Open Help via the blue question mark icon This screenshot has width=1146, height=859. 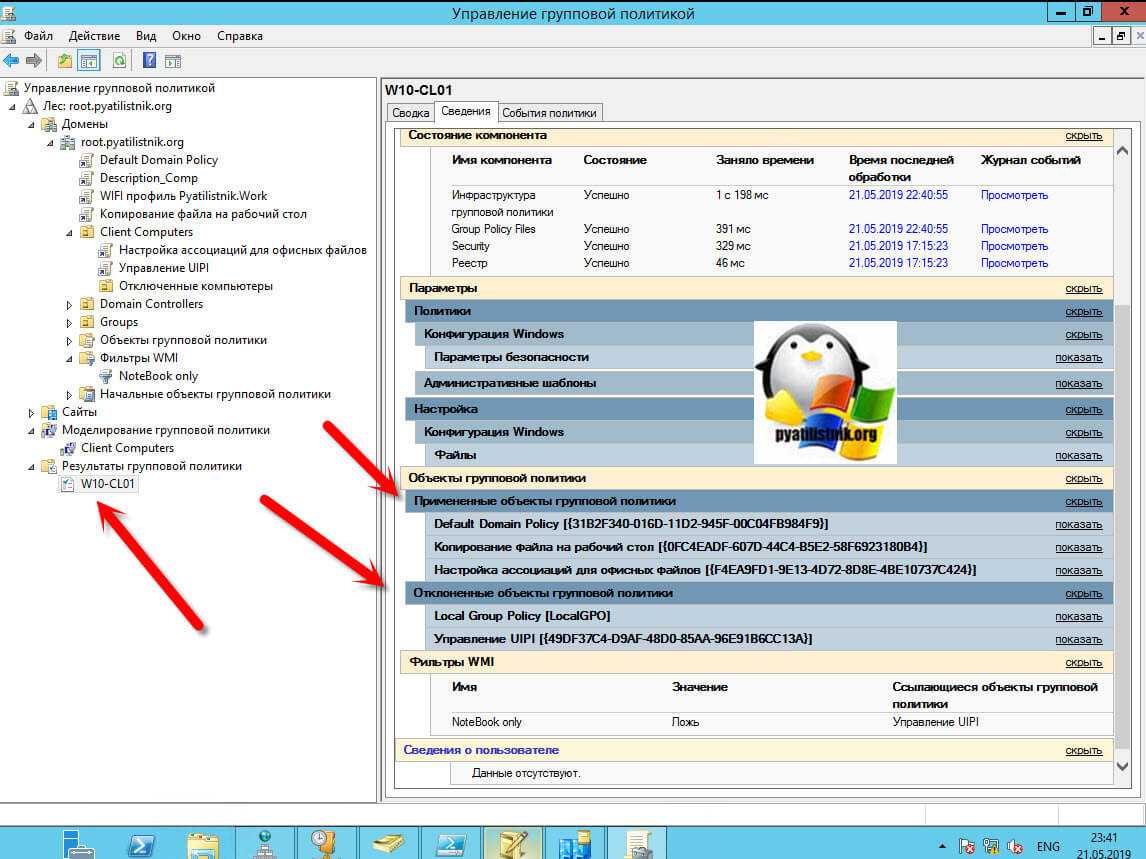(x=149, y=61)
